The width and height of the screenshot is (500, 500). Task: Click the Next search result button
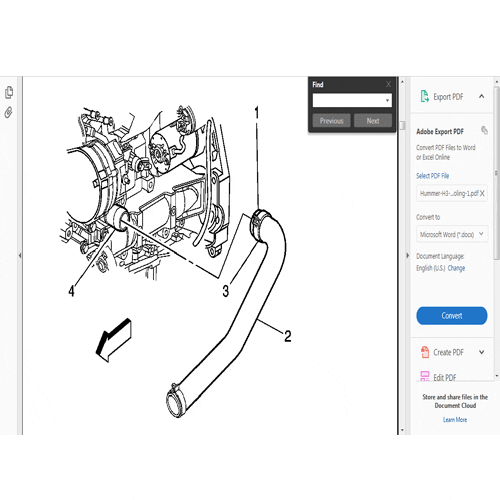(373, 121)
